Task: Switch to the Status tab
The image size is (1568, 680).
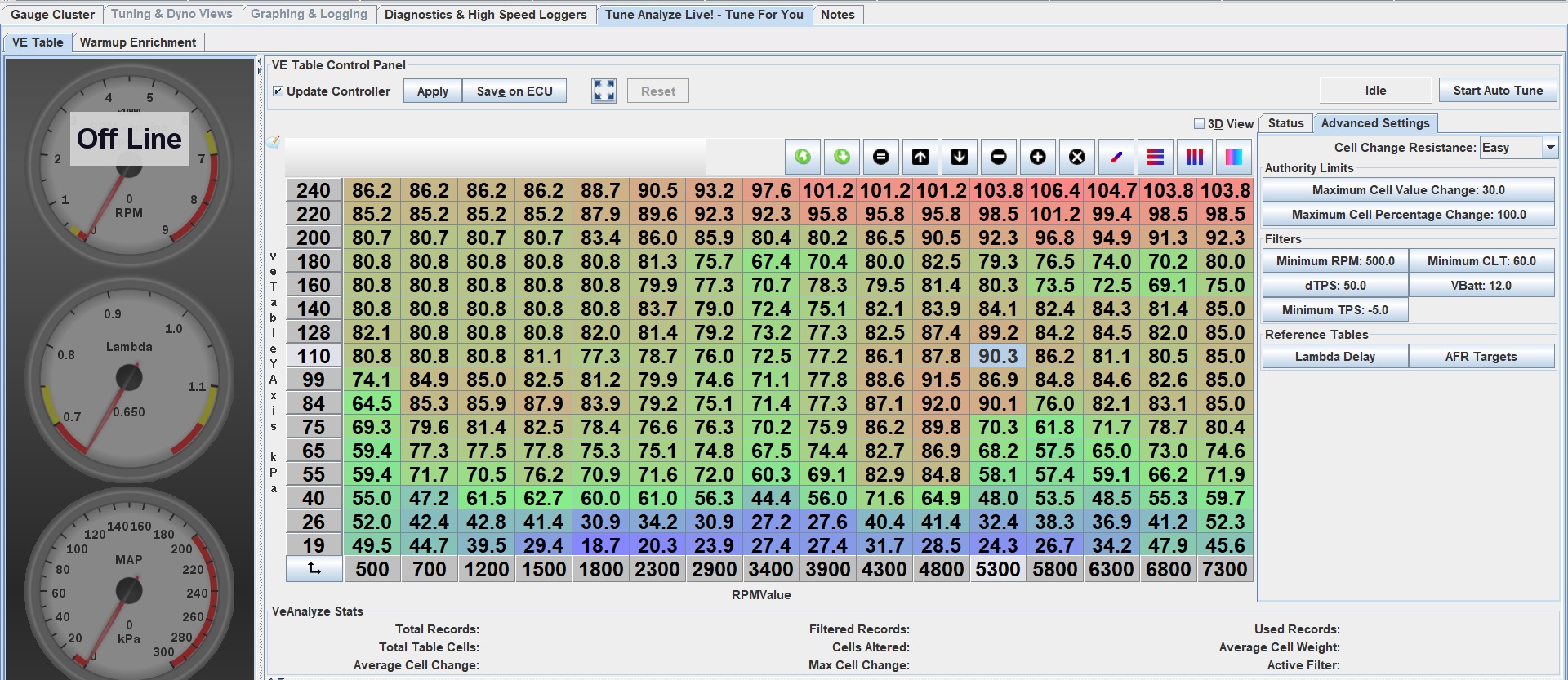Action: coord(1285,123)
